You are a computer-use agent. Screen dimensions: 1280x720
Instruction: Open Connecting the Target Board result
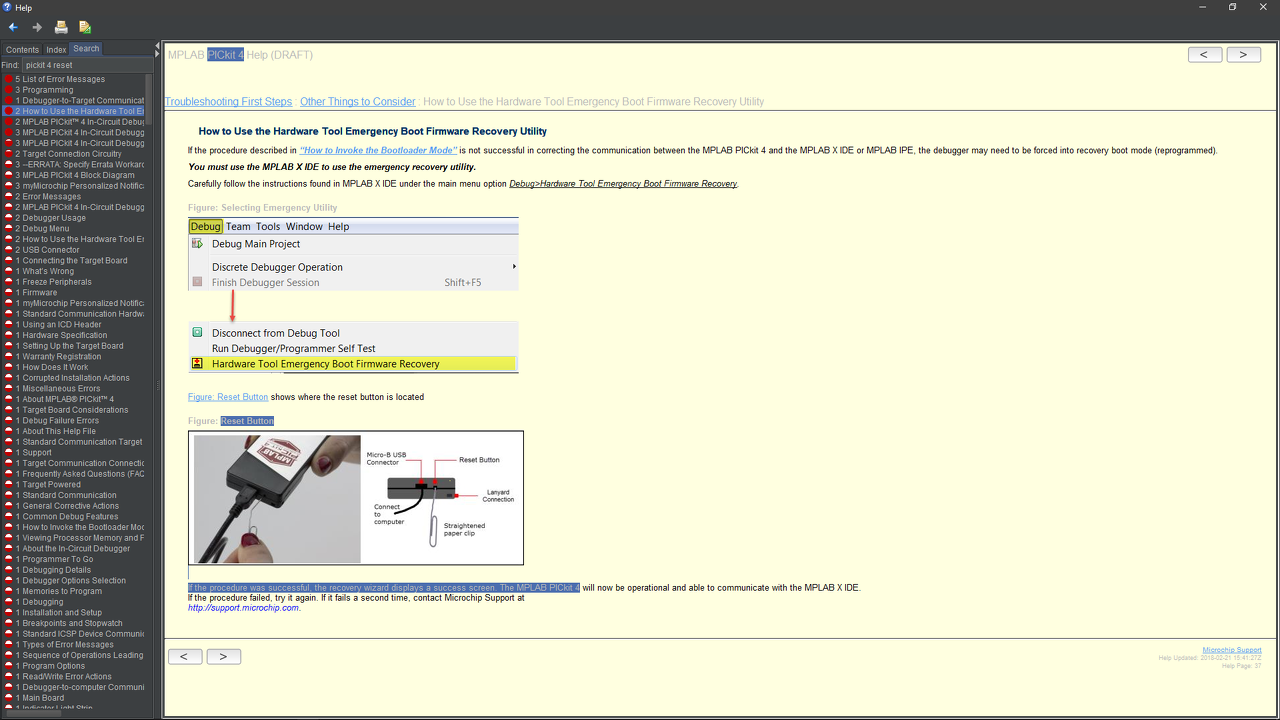tap(71, 261)
